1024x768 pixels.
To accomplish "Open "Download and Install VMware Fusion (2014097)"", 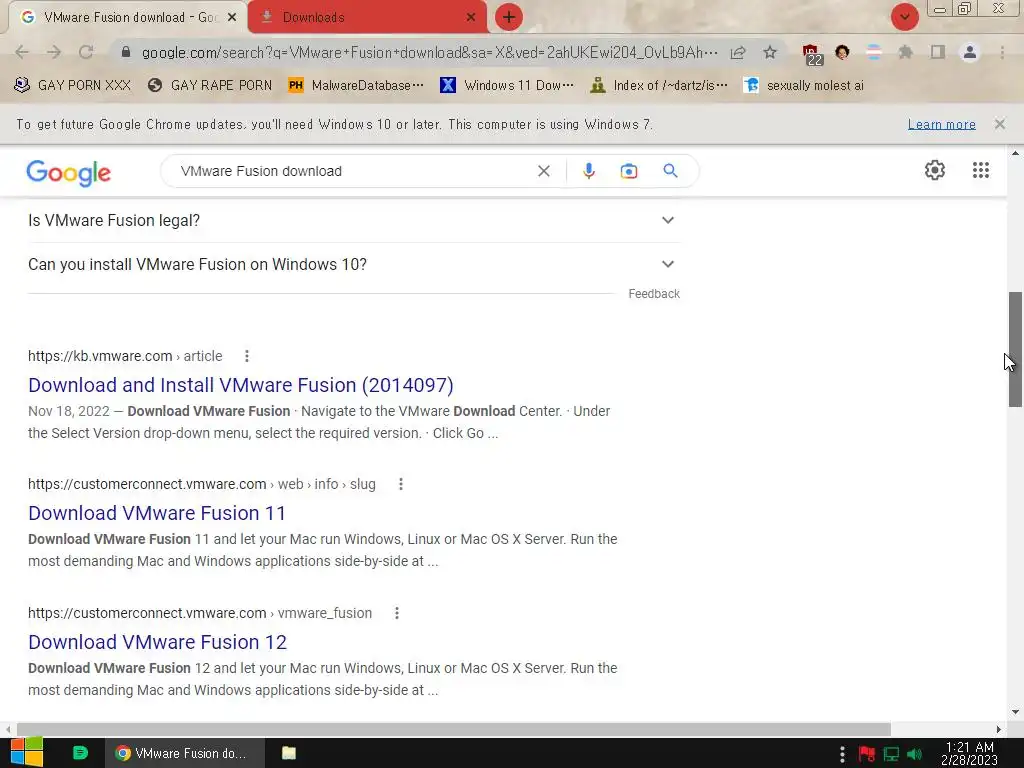I will point(241,385).
